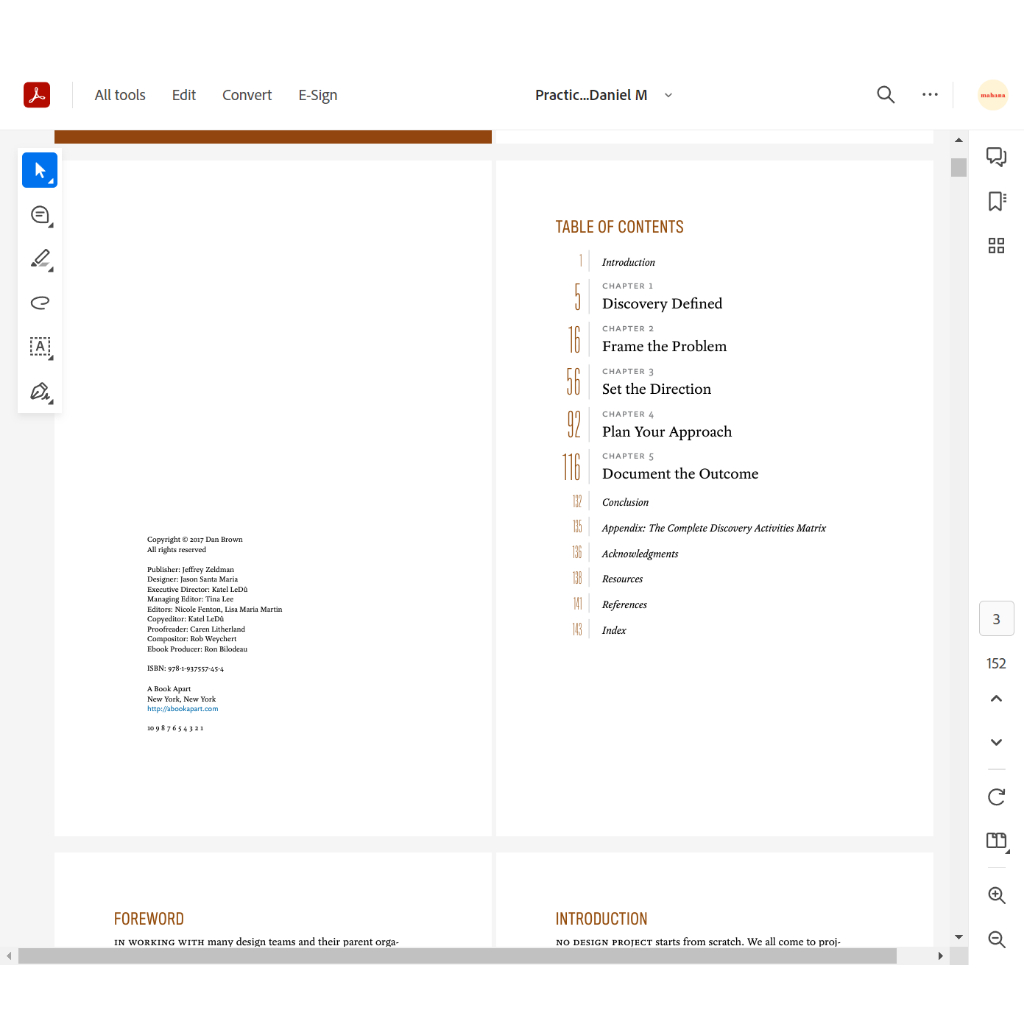Viewport: 1024px width, 1024px height.
Task: Select the highlighter tool
Action: point(40,259)
